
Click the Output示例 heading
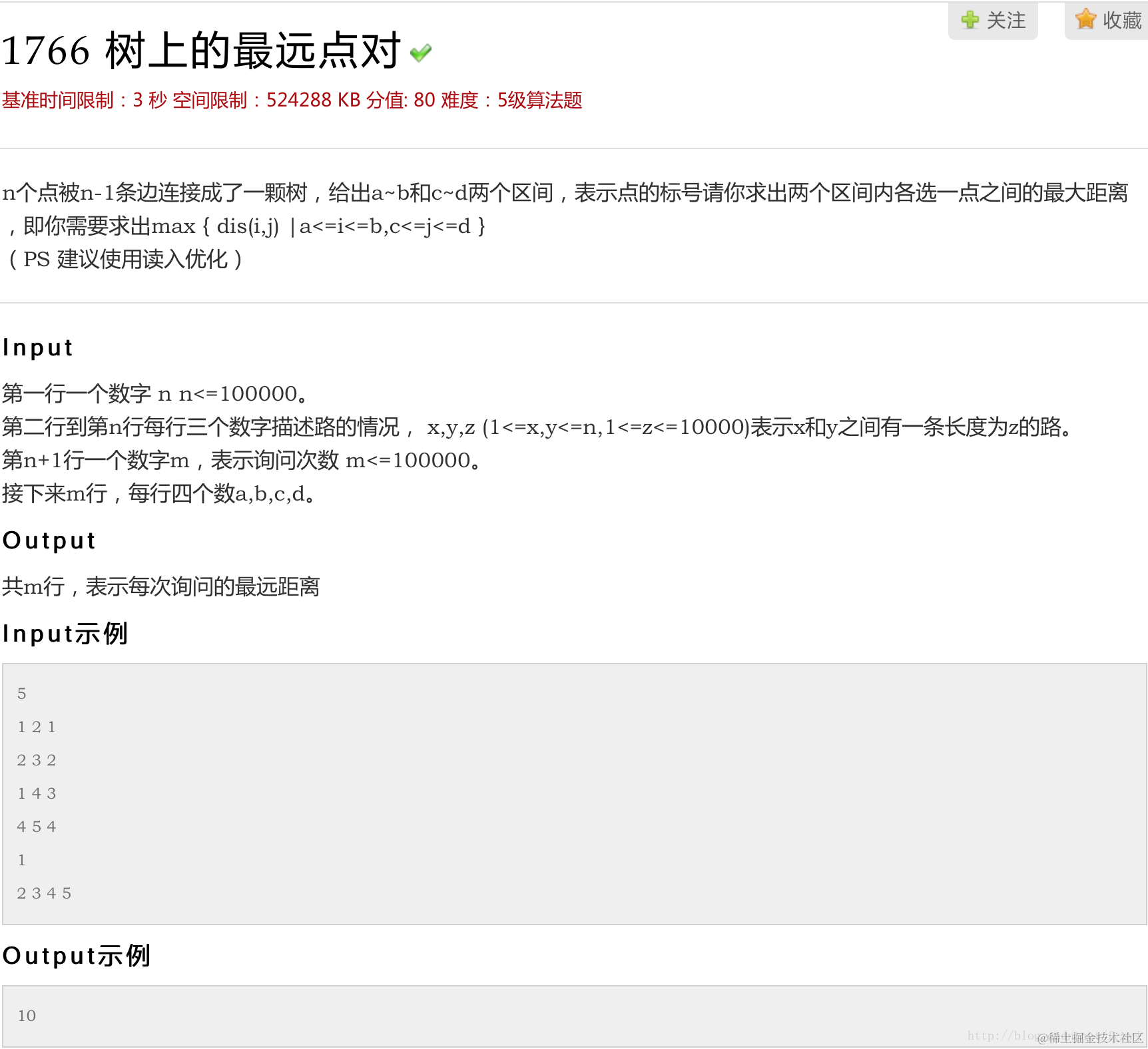click(77, 956)
